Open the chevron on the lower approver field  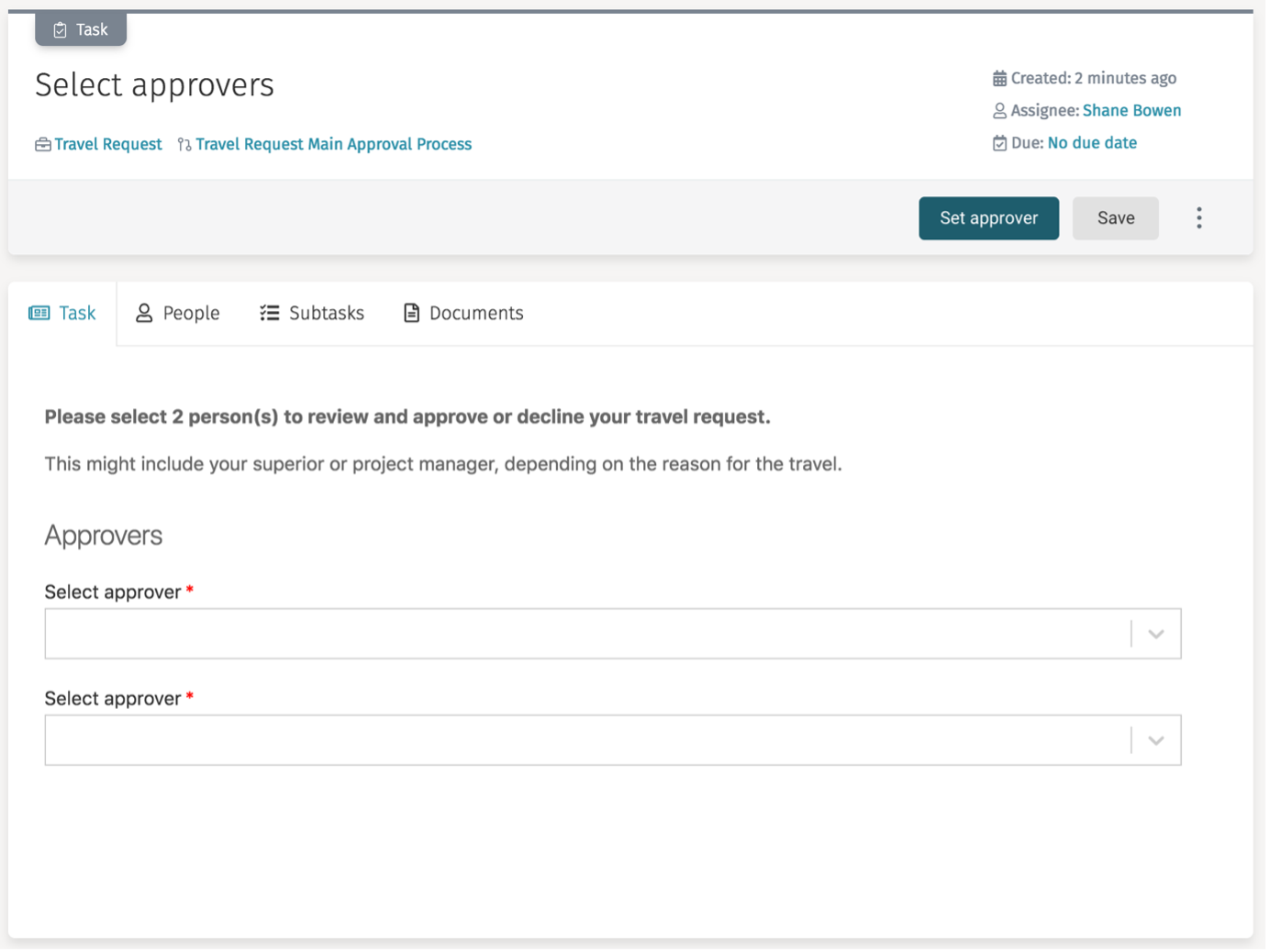point(1155,739)
